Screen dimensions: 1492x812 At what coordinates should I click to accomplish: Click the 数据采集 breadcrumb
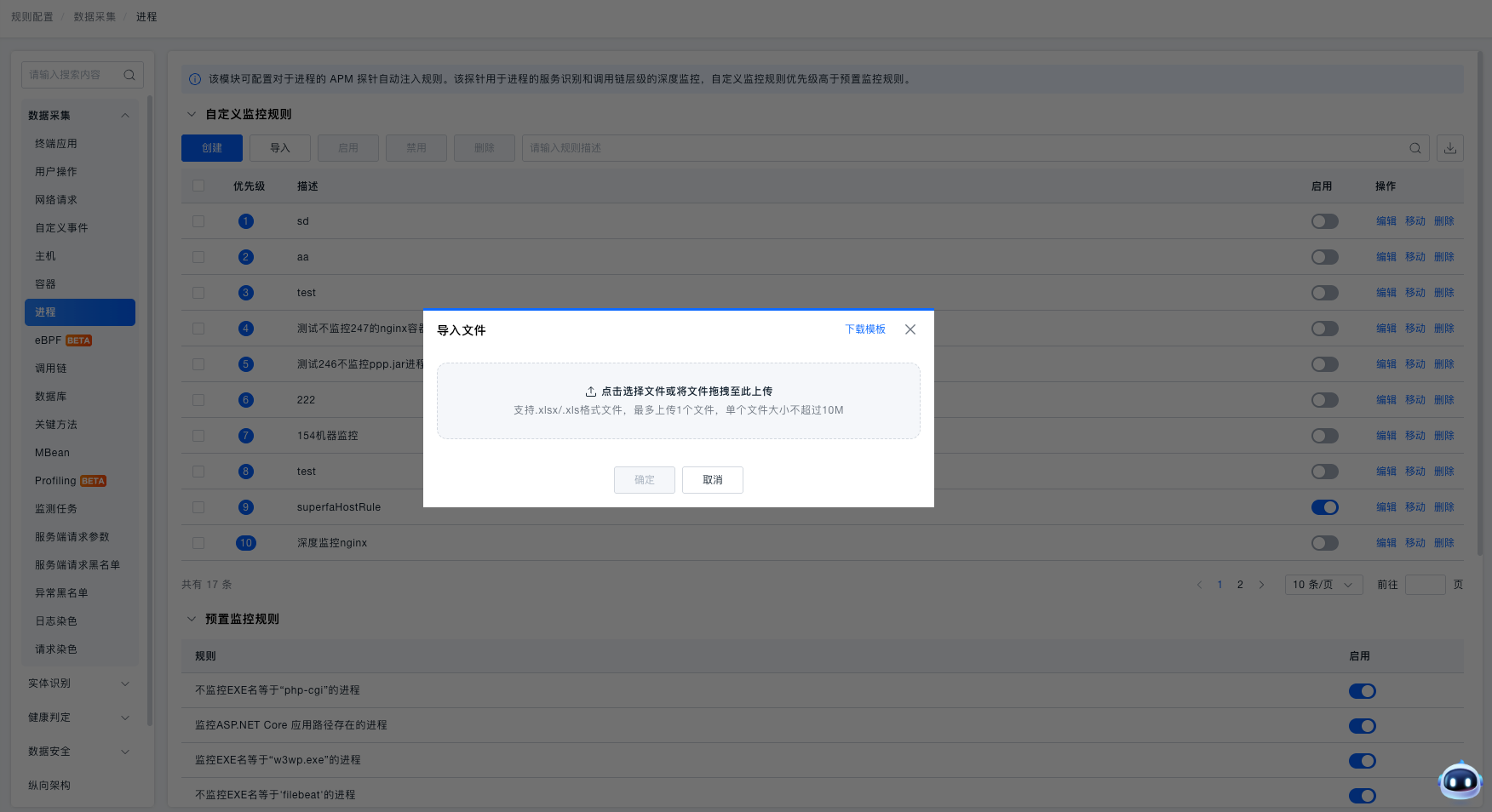pos(95,17)
